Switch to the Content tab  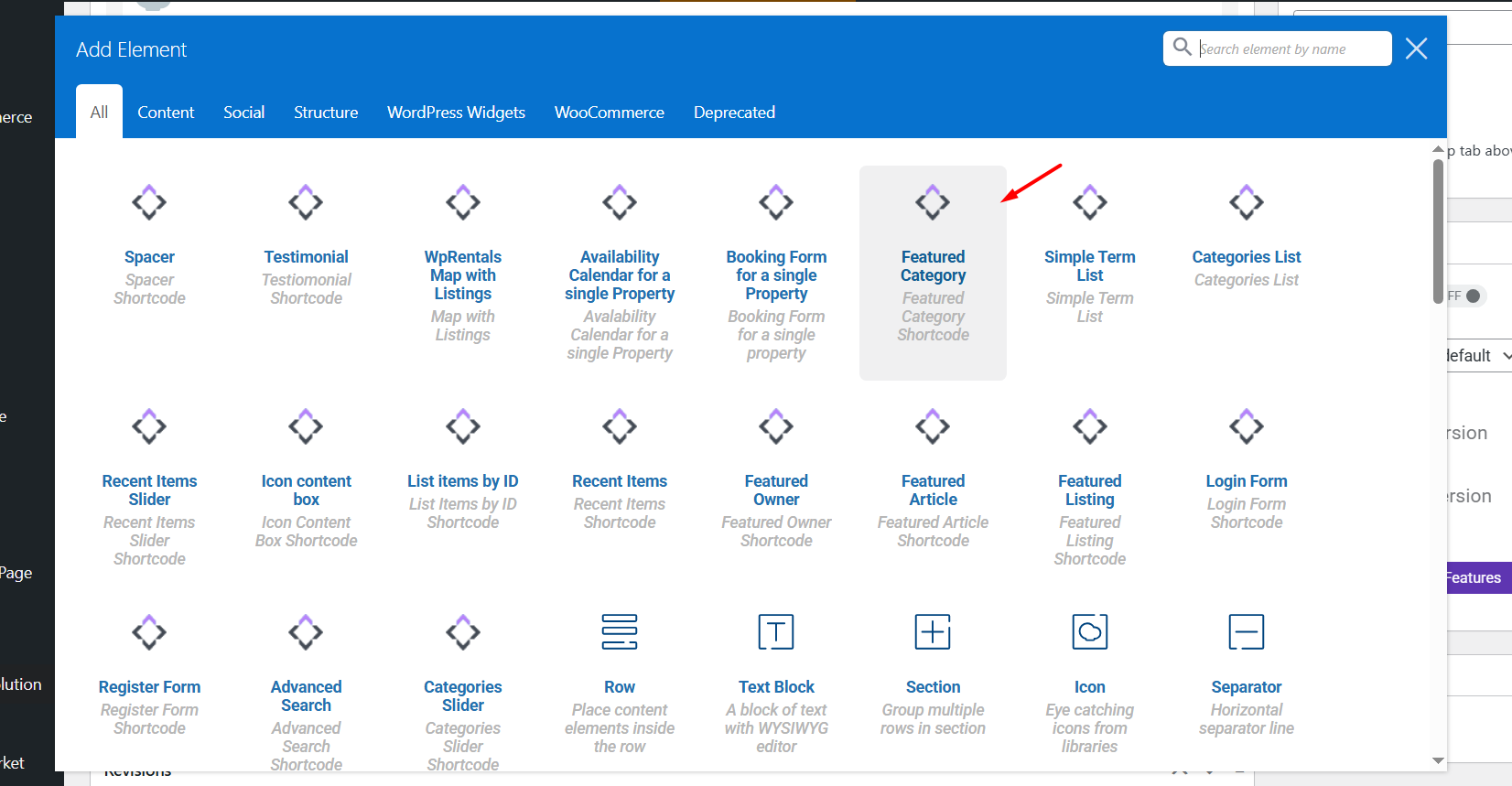166,113
